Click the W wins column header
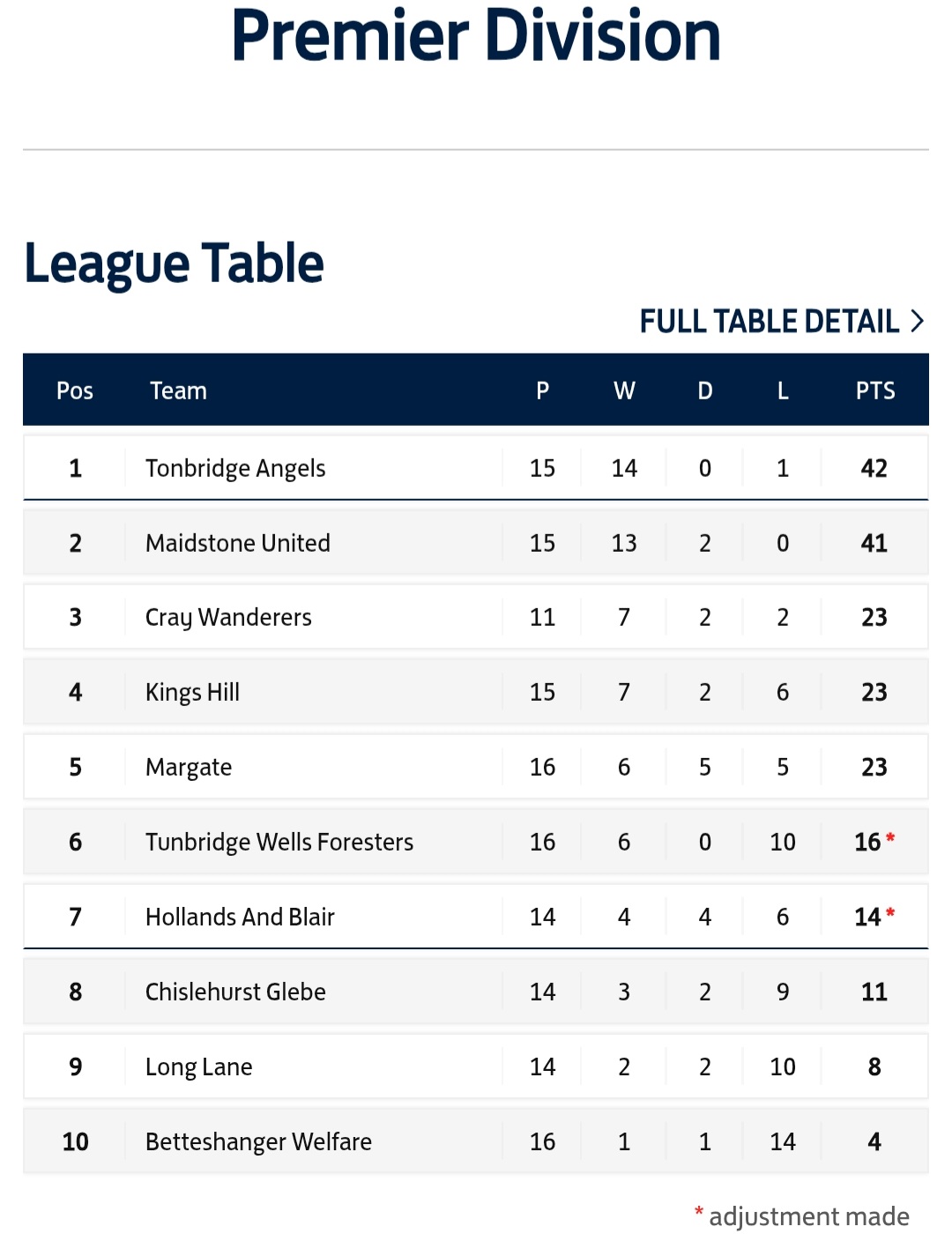Image resolution: width=952 pixels, height=1256 pixels. [624, 390]
